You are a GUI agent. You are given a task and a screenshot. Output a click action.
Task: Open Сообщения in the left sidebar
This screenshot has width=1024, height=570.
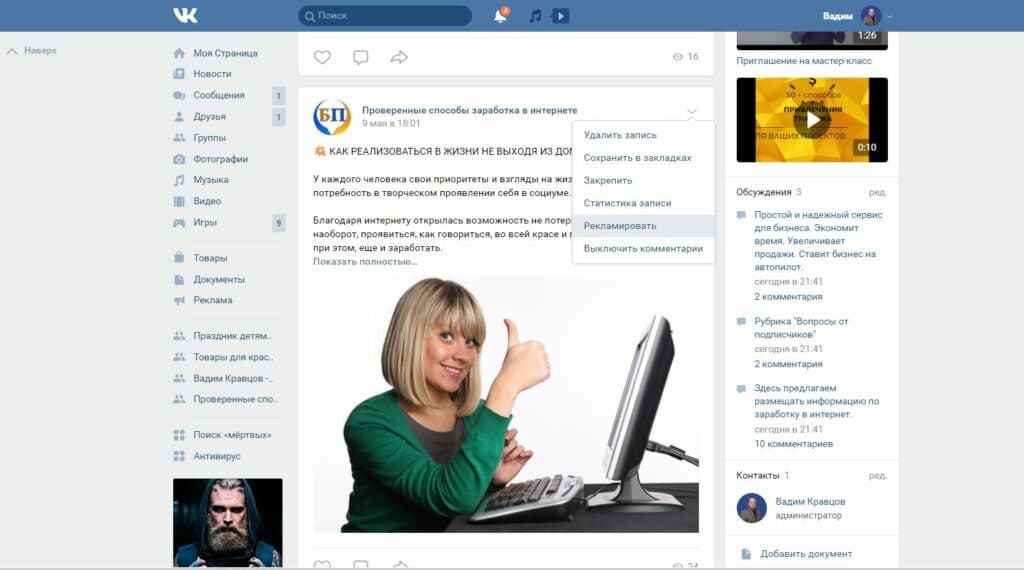(218, 95)
